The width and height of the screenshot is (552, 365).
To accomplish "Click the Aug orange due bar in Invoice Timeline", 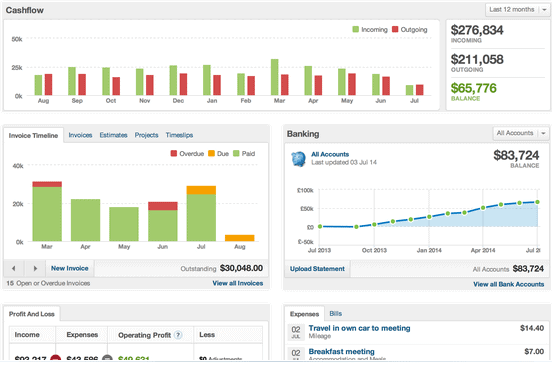I will (240, 238).
